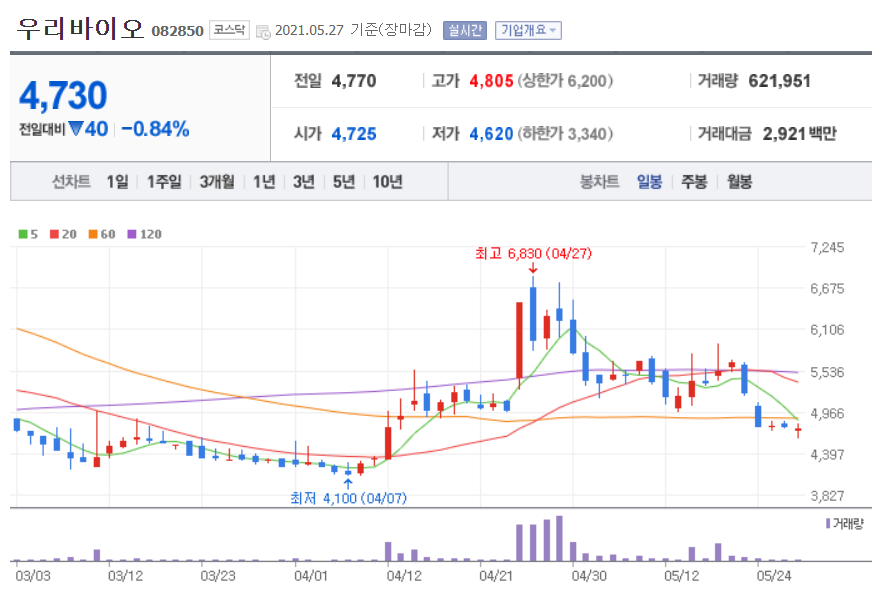This screenshot has height=595, width=872.
Task: Switch to 주봉 weekly candle chart
Action: (695, 181)
